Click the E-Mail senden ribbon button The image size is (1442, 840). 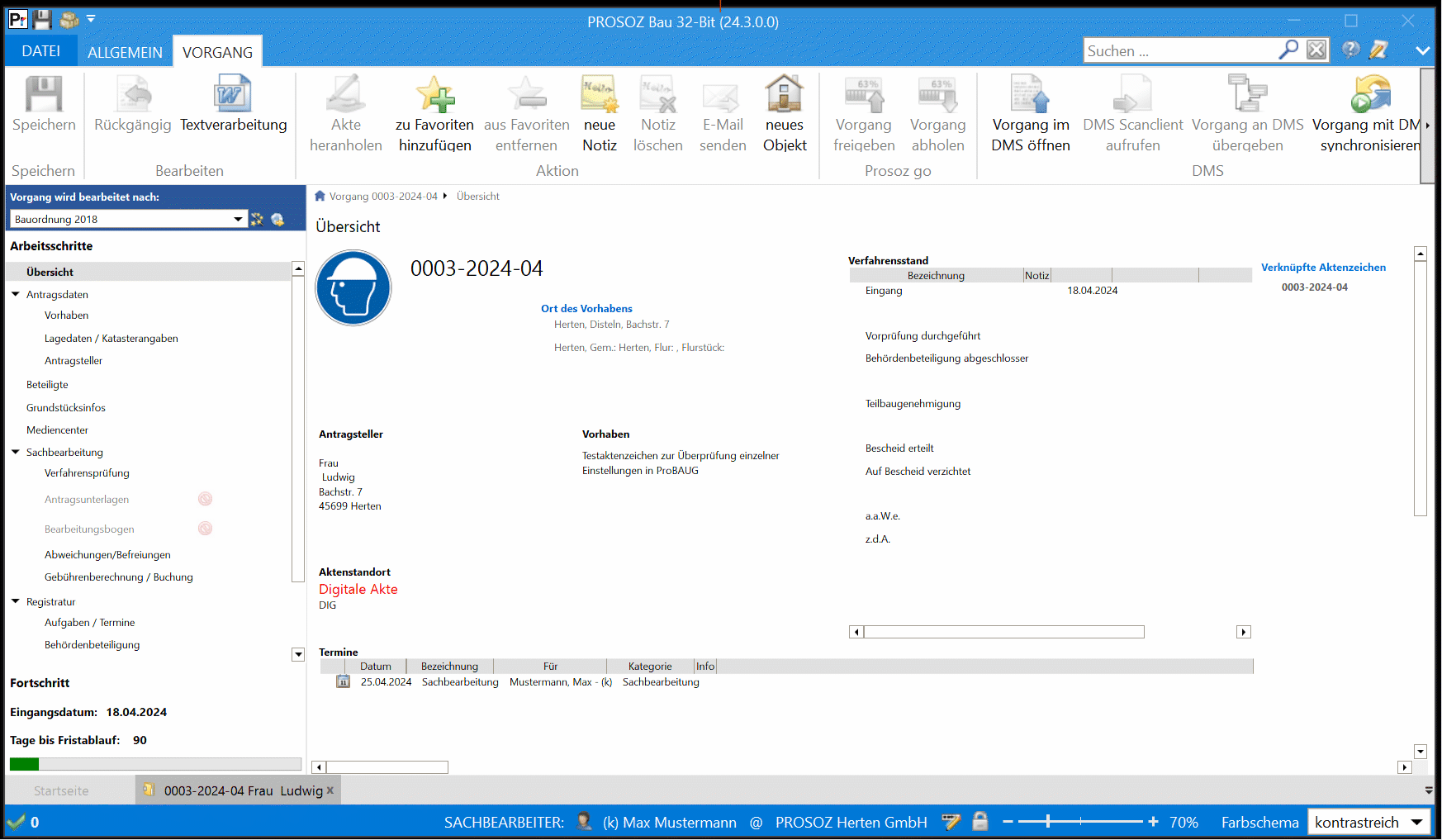pos(723,114)
